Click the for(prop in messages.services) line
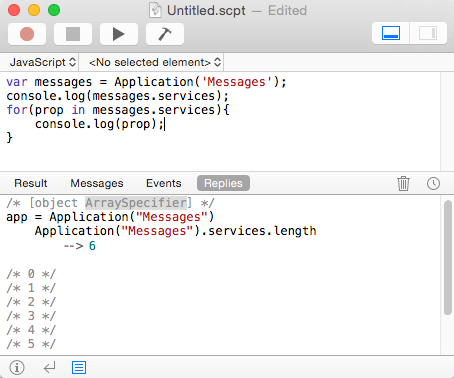The width and height of the screenshot is (454, 378). (118, 110)
